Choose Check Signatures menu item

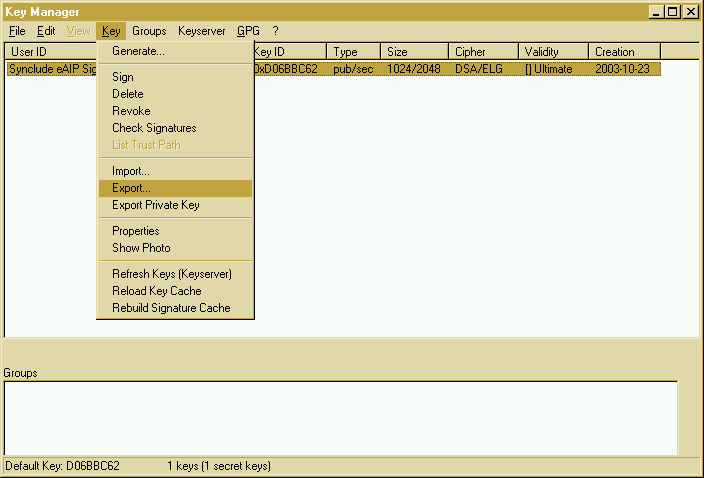click(x=154, y=128)
